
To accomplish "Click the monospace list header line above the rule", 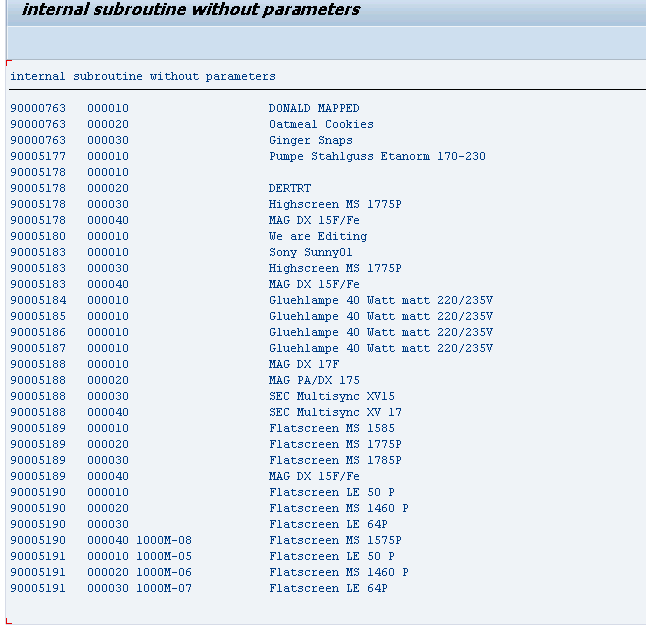I will click(143, 76).
